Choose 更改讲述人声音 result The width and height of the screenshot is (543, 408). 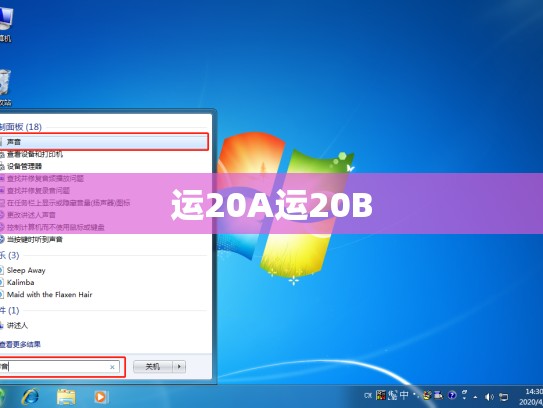pyautogui.click(x=31, y=215)
